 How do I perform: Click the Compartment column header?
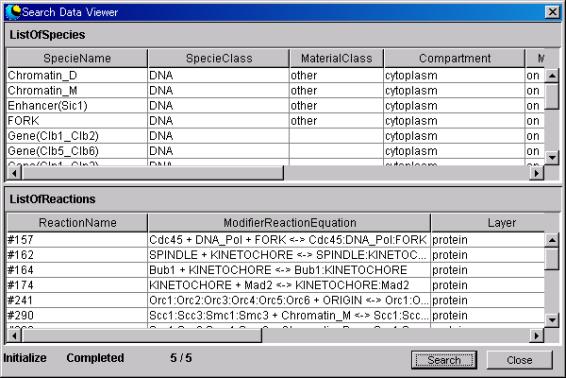coord(454,58)
